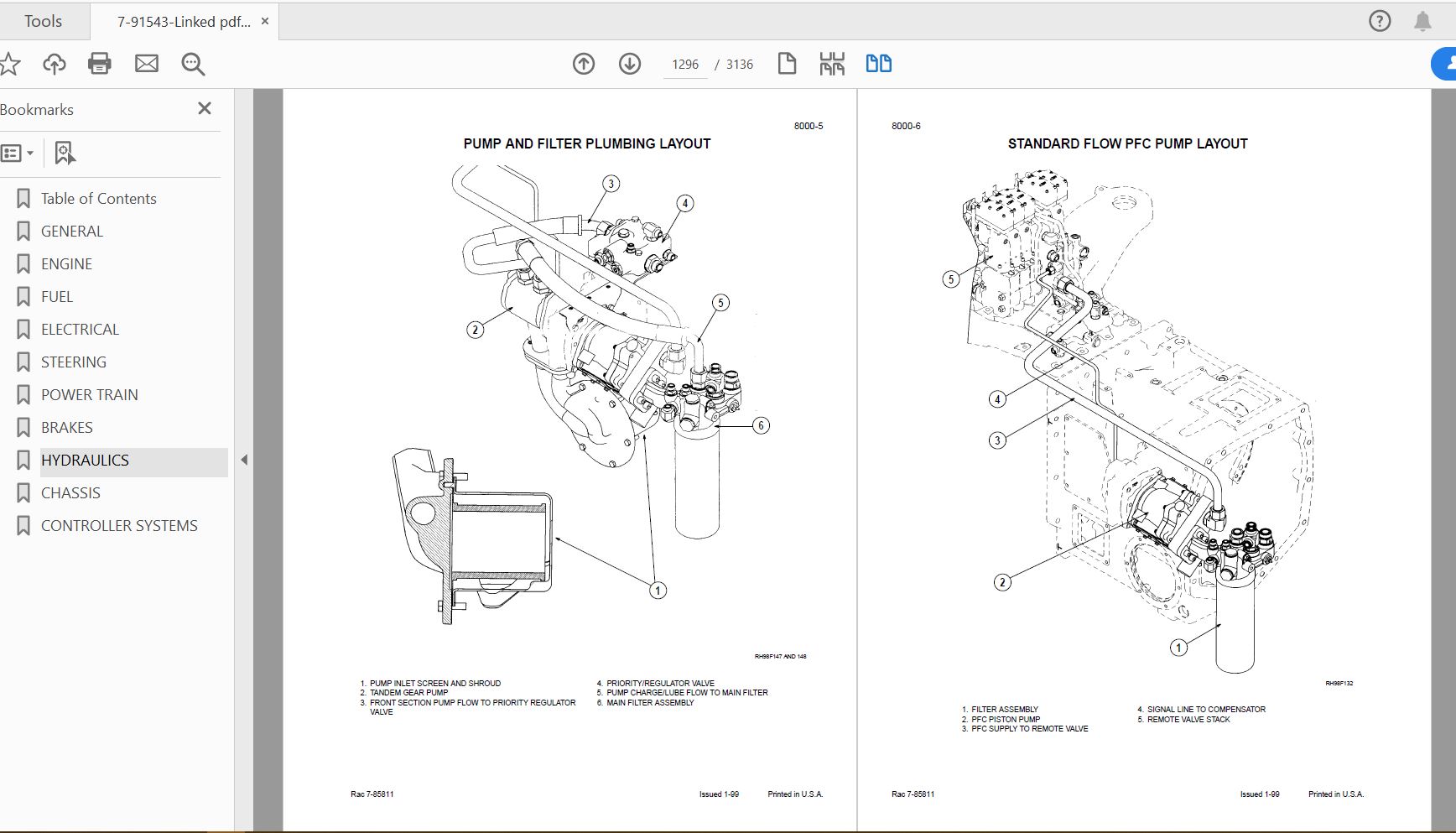Email the document as attachment
Viewport: 1456px width, 833px height.
147,63
